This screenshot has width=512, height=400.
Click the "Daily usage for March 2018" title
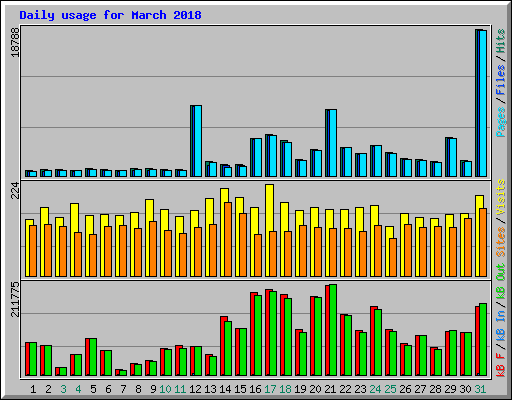pos(110,15)
